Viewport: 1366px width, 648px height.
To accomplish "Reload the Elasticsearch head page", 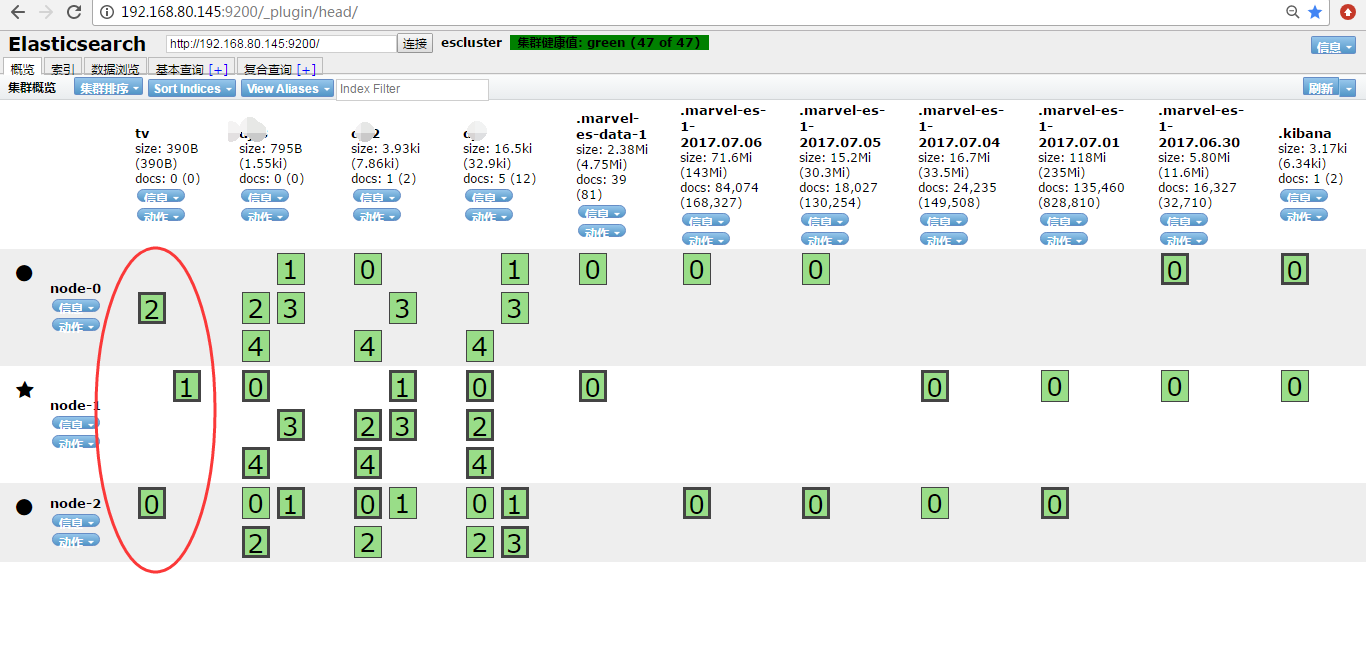I will (74, 12).
